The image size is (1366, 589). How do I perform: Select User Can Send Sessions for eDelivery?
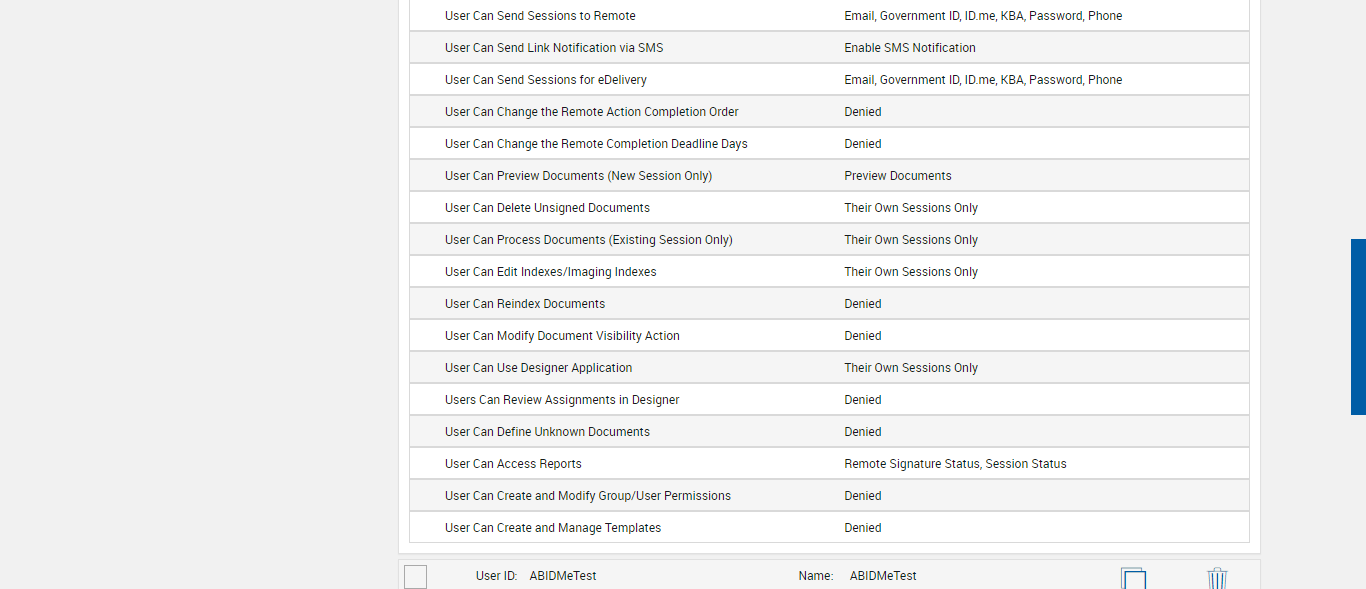coord(545,80)
